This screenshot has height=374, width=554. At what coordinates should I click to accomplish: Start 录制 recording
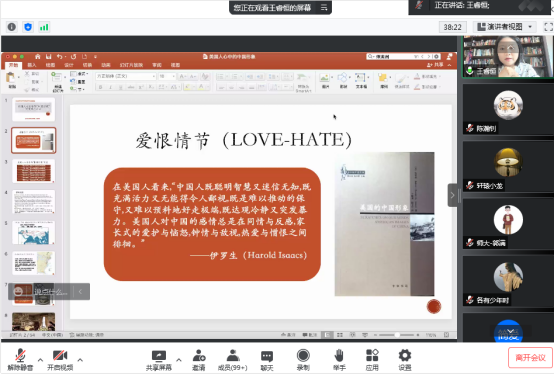pyautogui.click(x=303, y=355)
